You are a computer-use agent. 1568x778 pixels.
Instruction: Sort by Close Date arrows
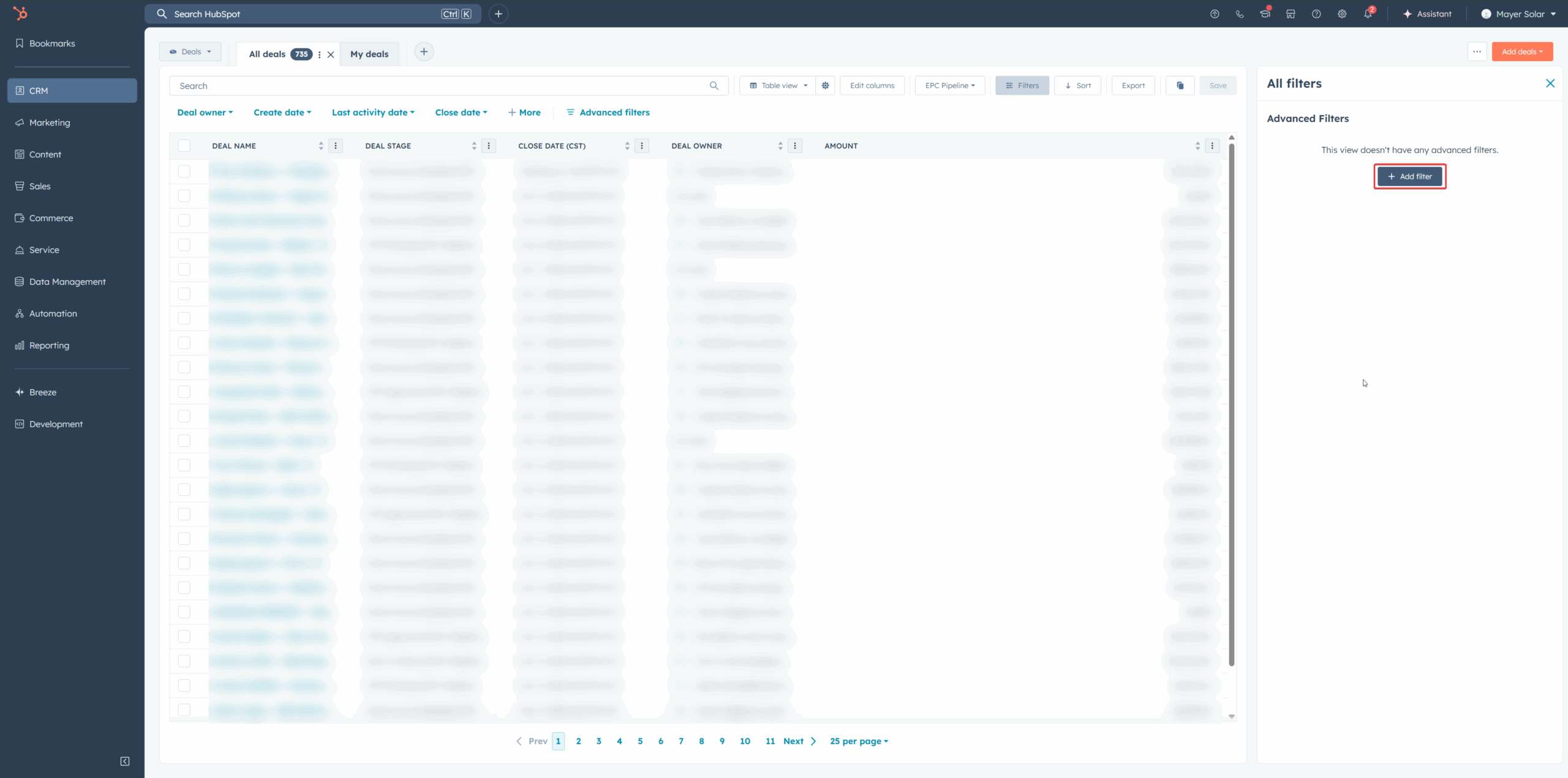click(x=627, y=146)
